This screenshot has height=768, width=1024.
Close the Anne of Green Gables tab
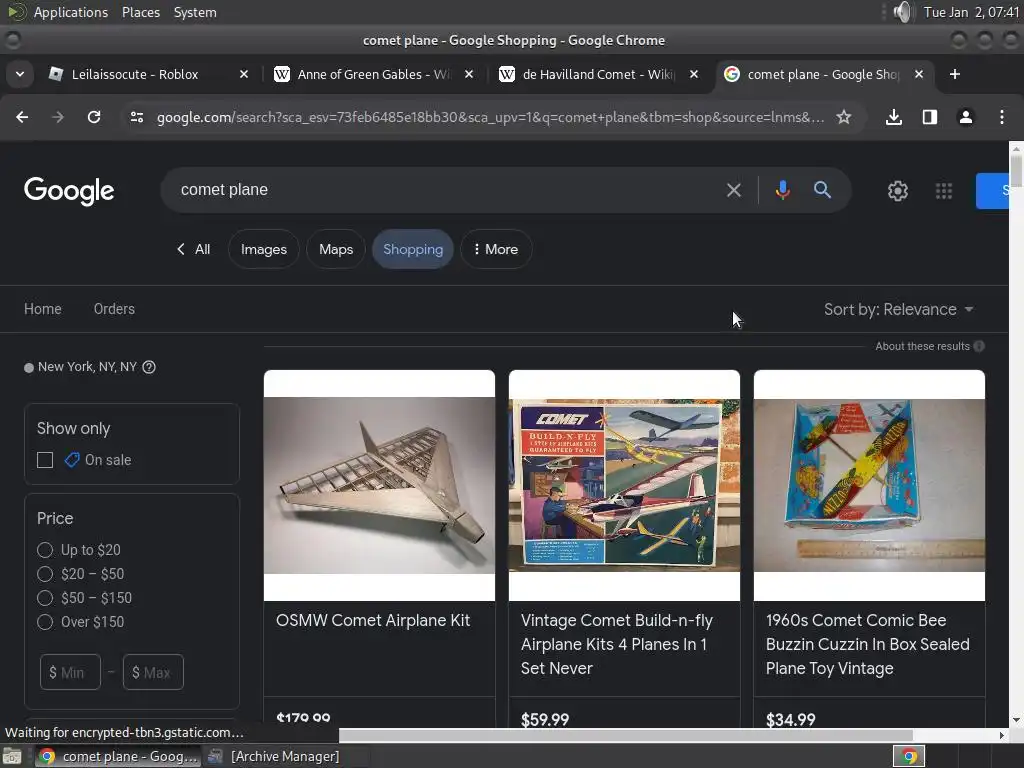coord(469,74)
